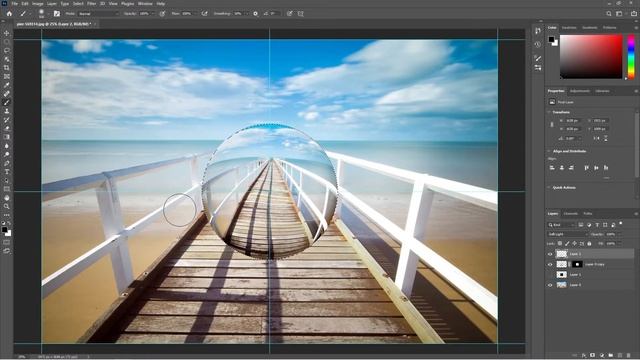Toggle pressure for opacity icon
This screenshot has width=640, height=360.
(162, 13)
